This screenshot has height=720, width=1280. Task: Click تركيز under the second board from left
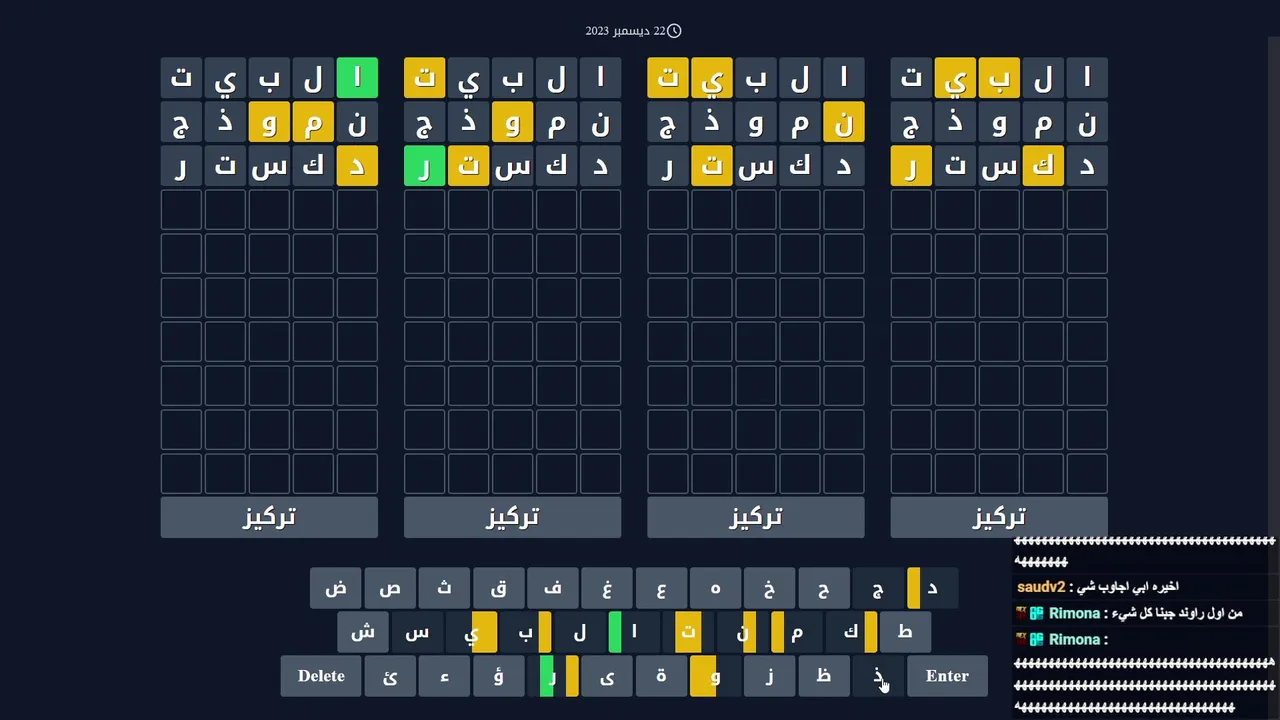pyautogui.click(x=512, y=517)
